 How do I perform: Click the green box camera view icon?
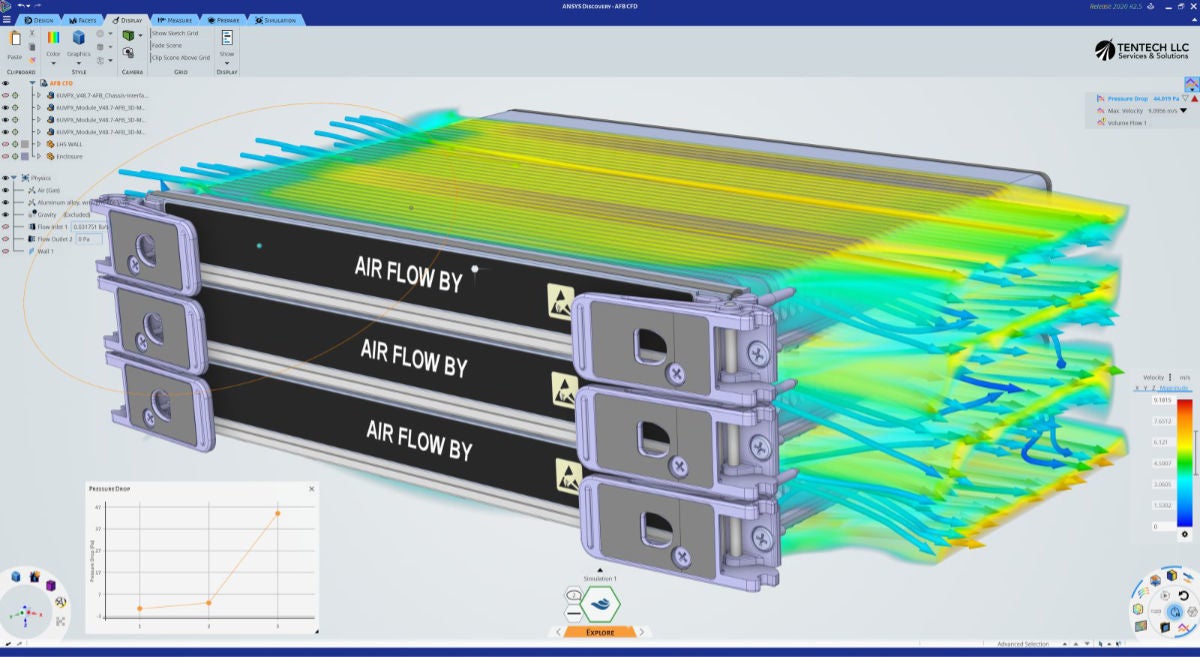(x=128, y=34)
